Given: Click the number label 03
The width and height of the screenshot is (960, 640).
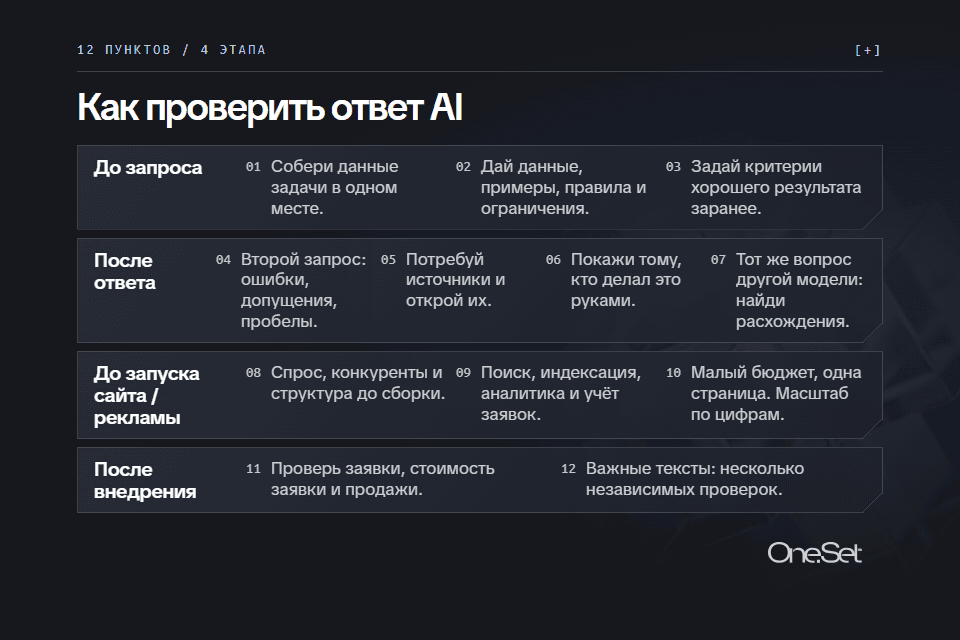Looking at the screenshot, I should tap(673, 167).
